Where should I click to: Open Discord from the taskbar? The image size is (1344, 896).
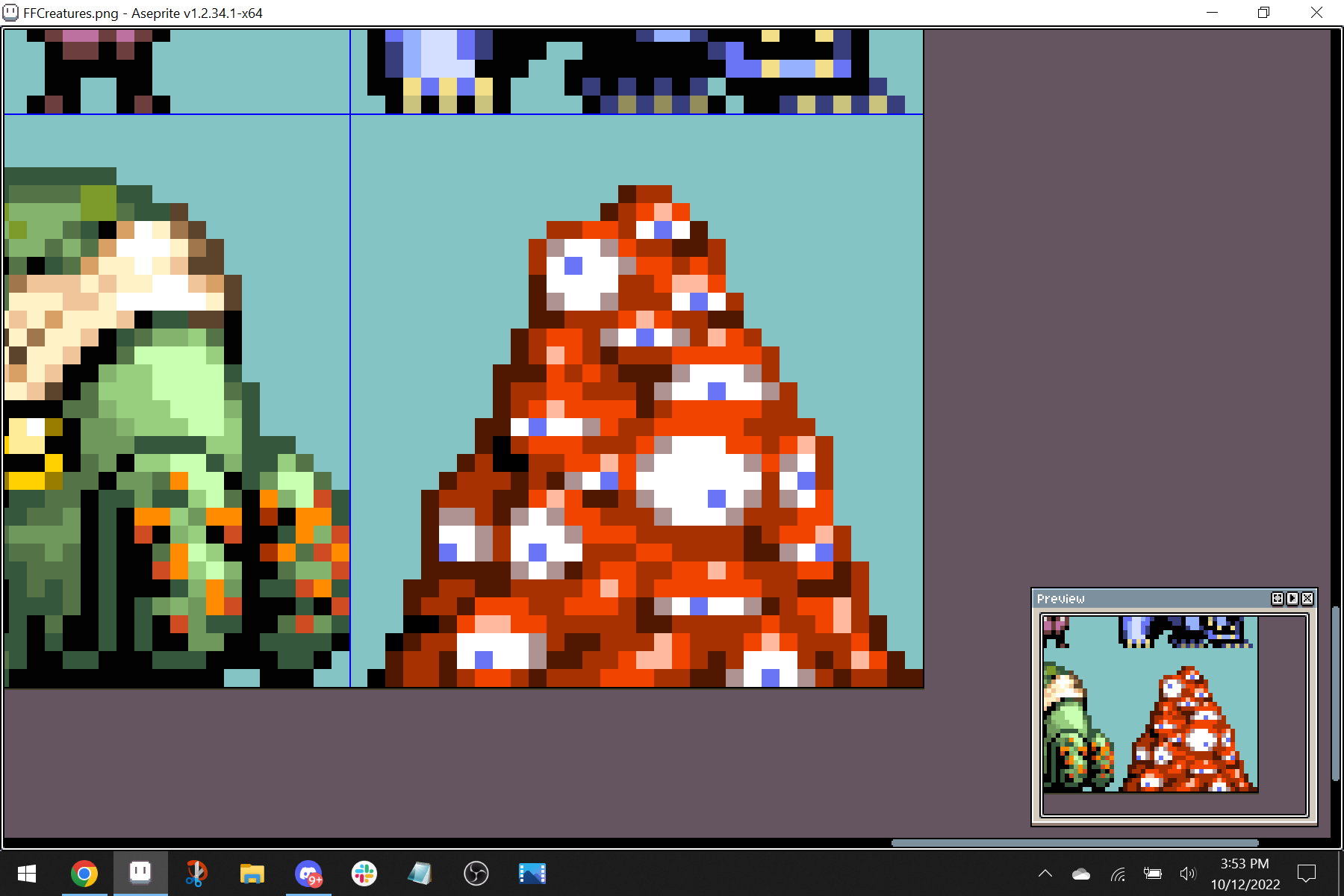pyautogui.click(x=308, y=874)
